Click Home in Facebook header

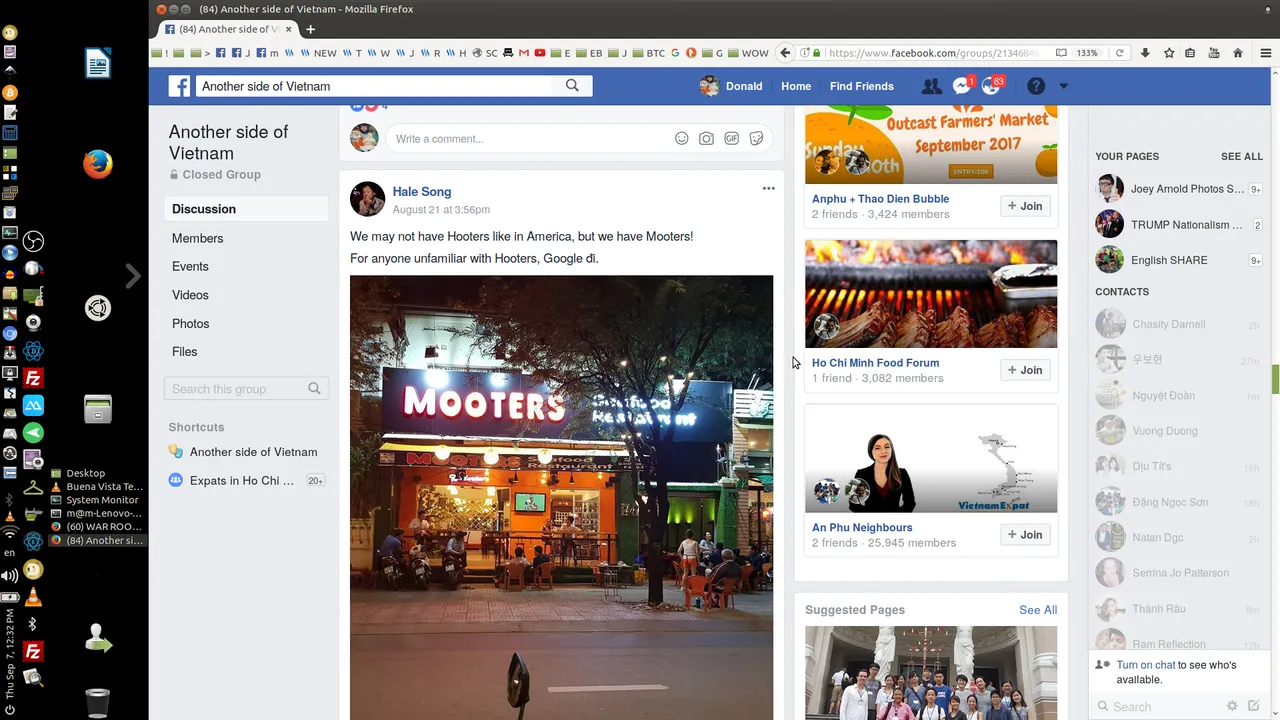[796, 86]
